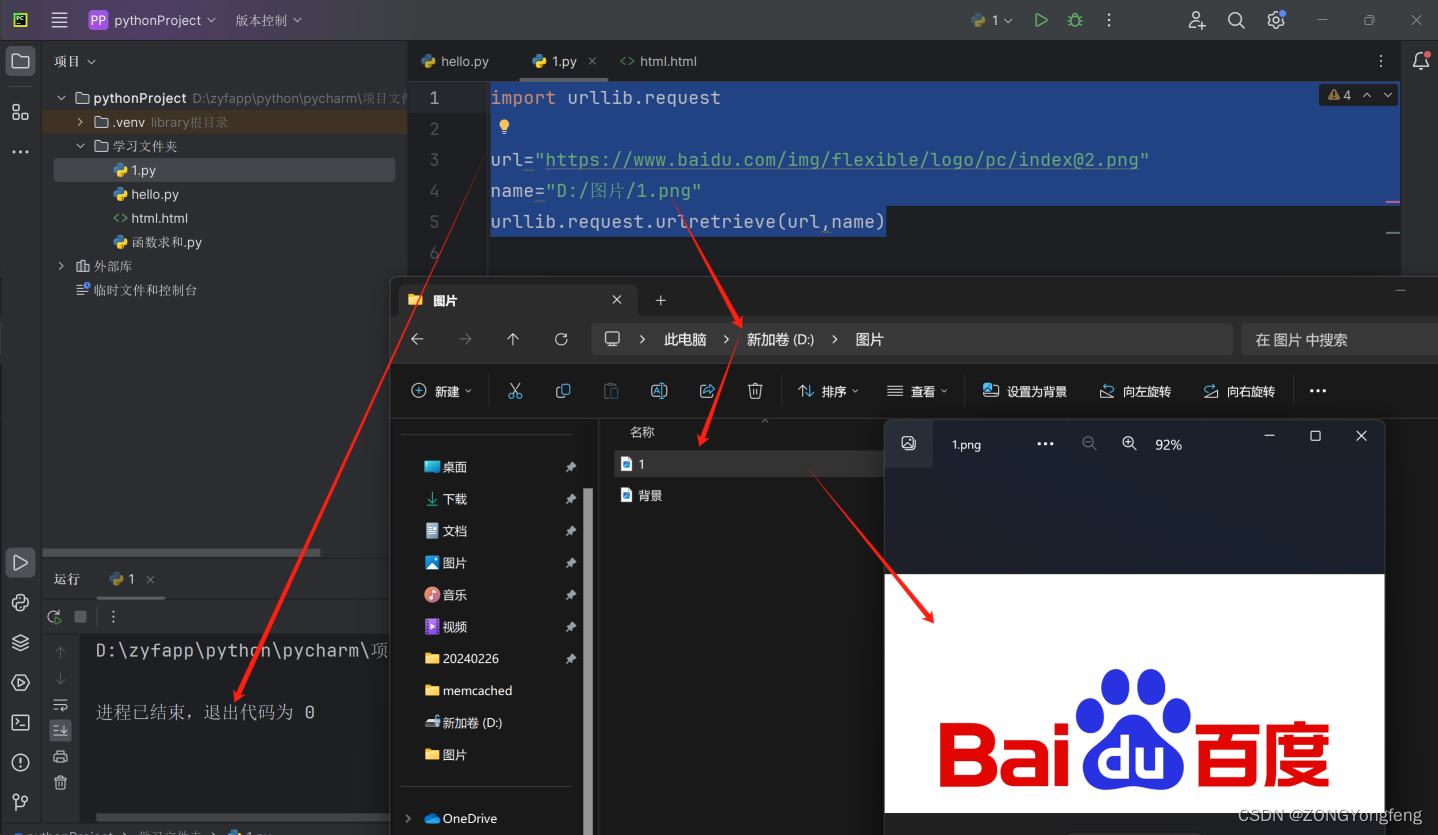The image size is (1438, 835).
Task: Click the Rename icon in File Explorer toolbar
Action: [x=659, y=391]
